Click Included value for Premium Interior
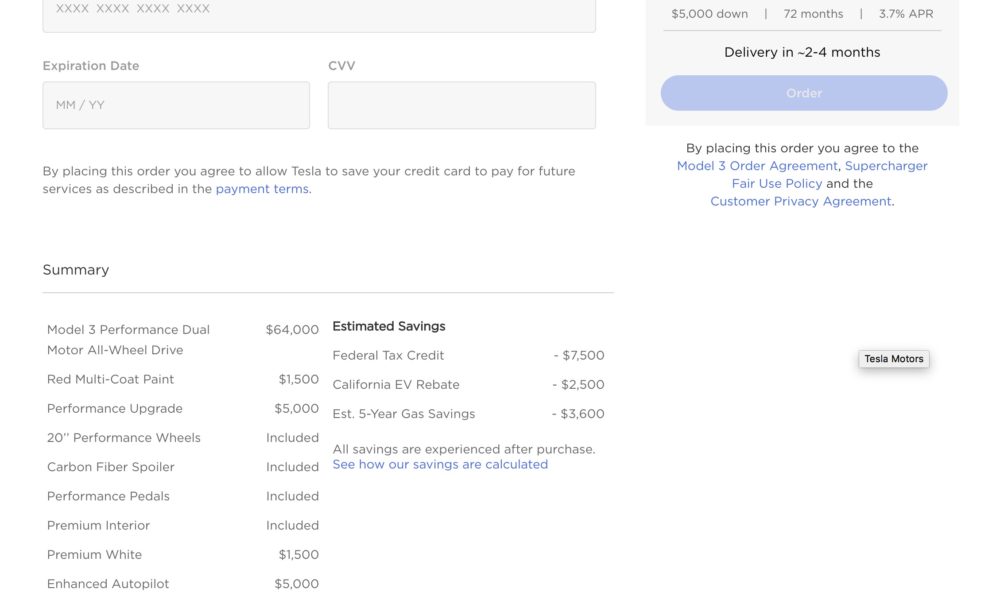Viewport: 1000px width, 600px height. [x=292, y=526]
